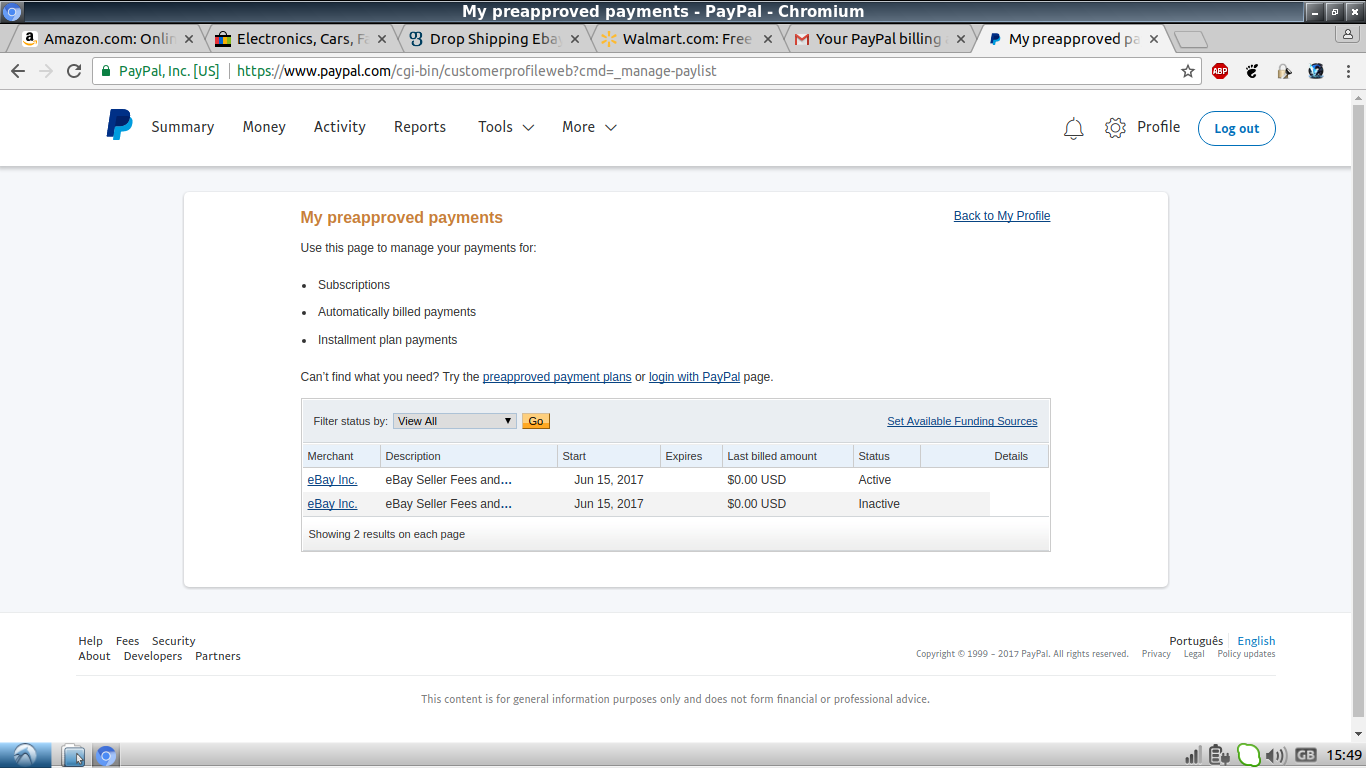Screen dimensions: 1366x768
Task: Click the Last billed amount column header
Action: point(787,456)
